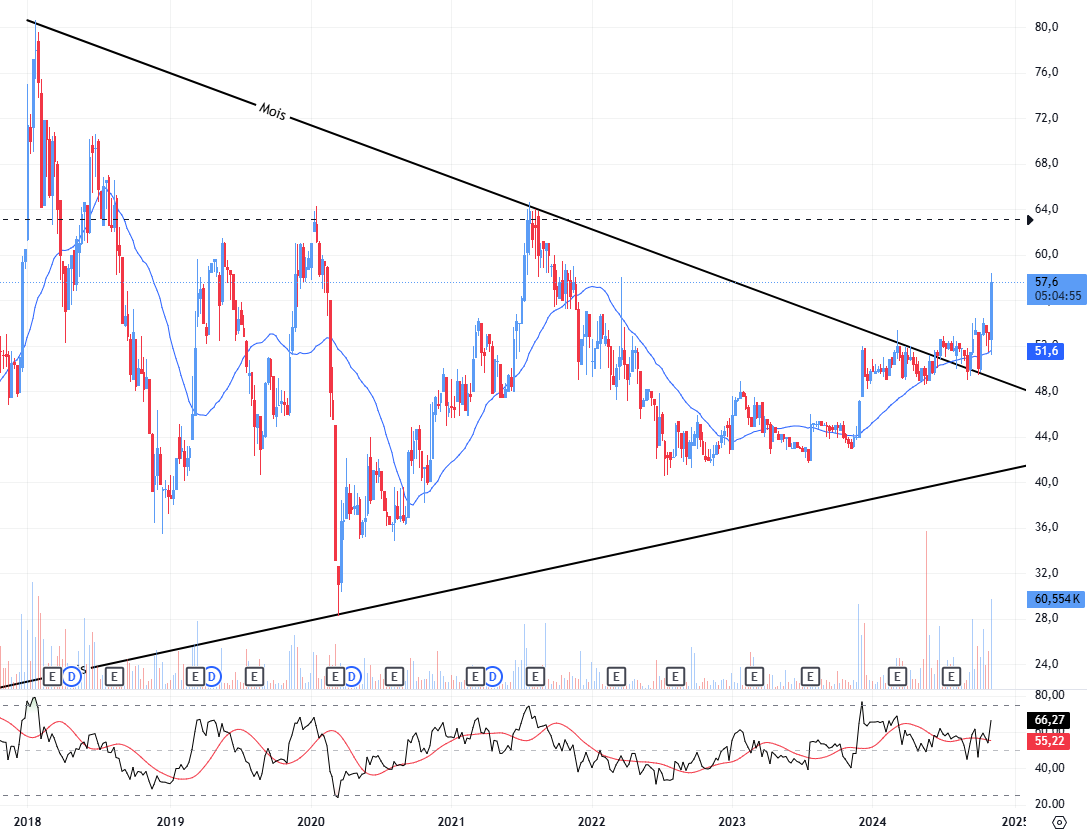This screenshot has width=1087, height=836.
Task: Open first earnings E marker of 2022
Action: tap(616, 676)
